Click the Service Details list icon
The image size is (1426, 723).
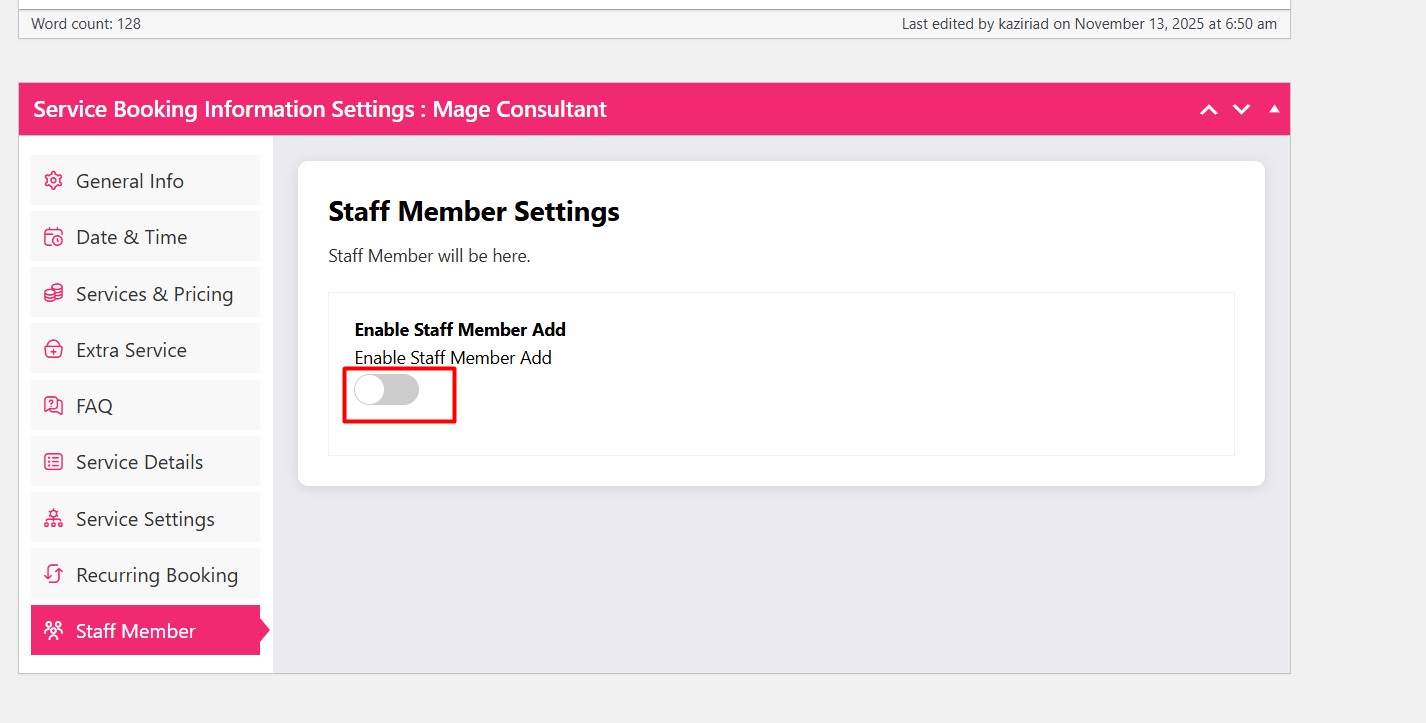(53, 462)
